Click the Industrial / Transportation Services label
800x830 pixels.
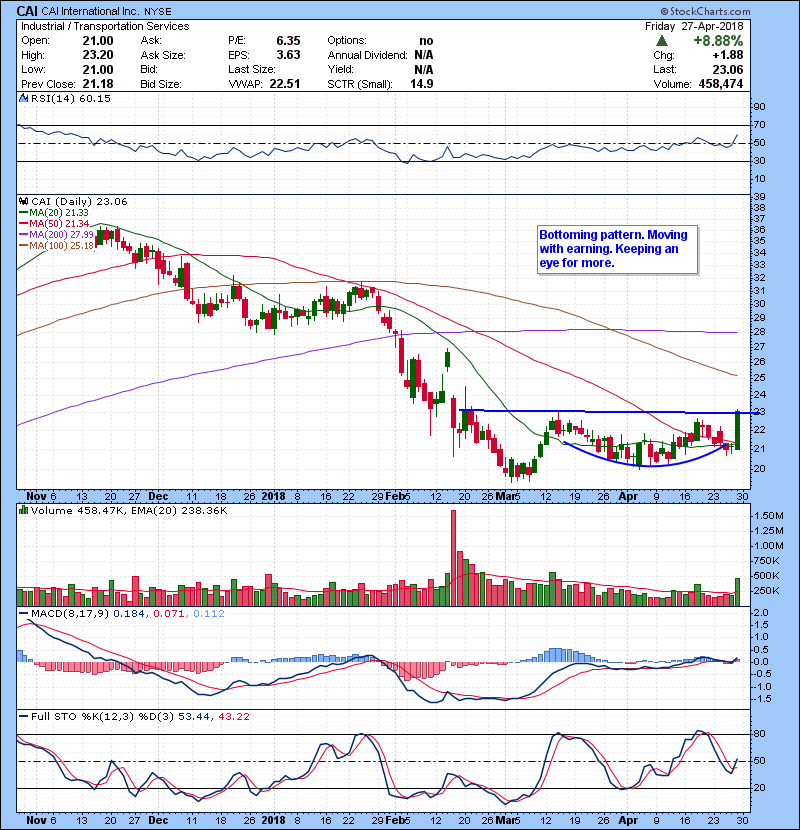click(x=105, y=26)
